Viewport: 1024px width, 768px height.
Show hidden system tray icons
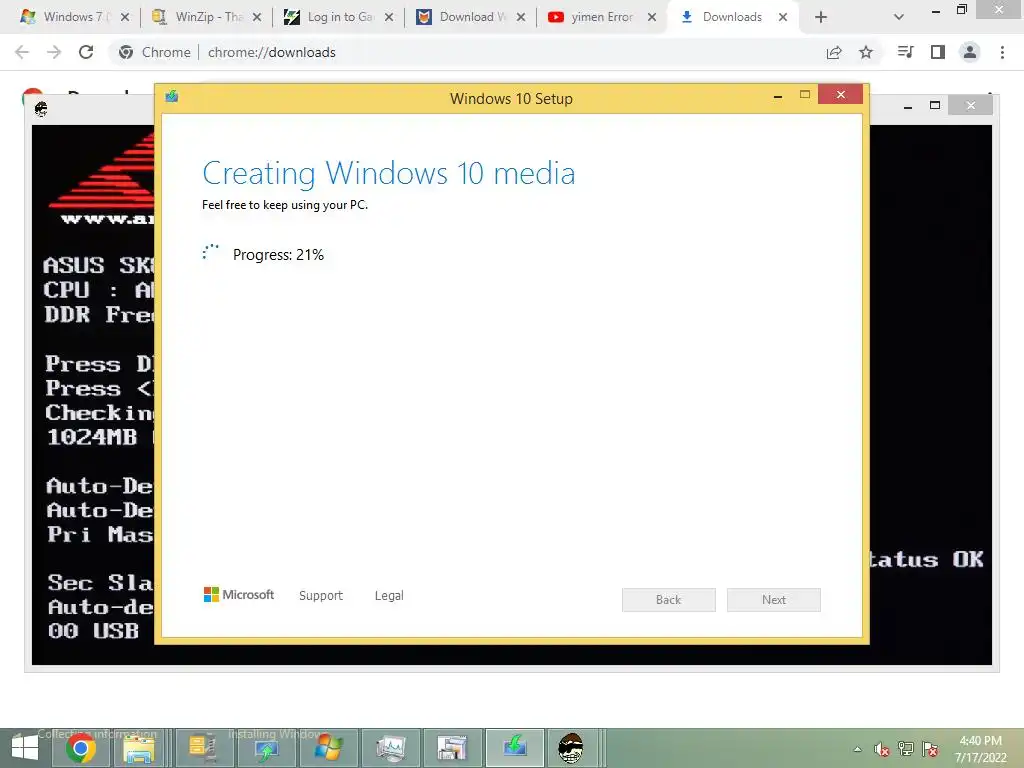coord(857,749)
